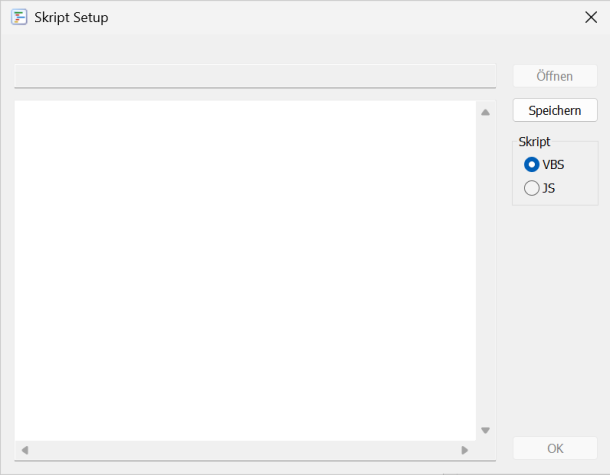
Task: Click the JS label text
Action: coord(549,187)
